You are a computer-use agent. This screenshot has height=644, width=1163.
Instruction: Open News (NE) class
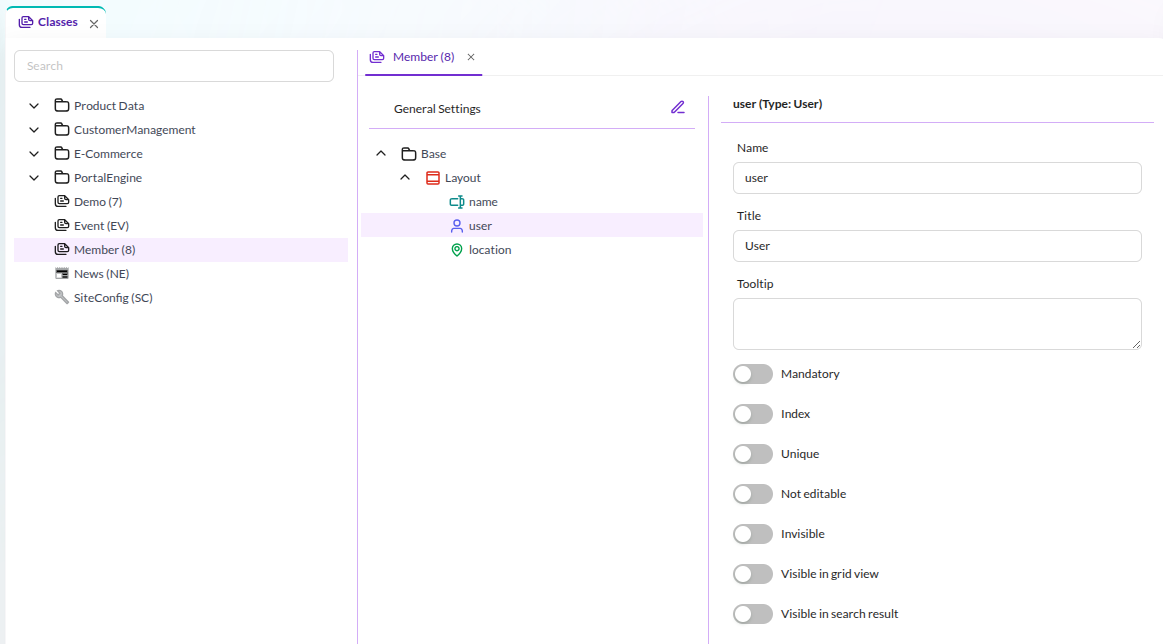(102, 274)
